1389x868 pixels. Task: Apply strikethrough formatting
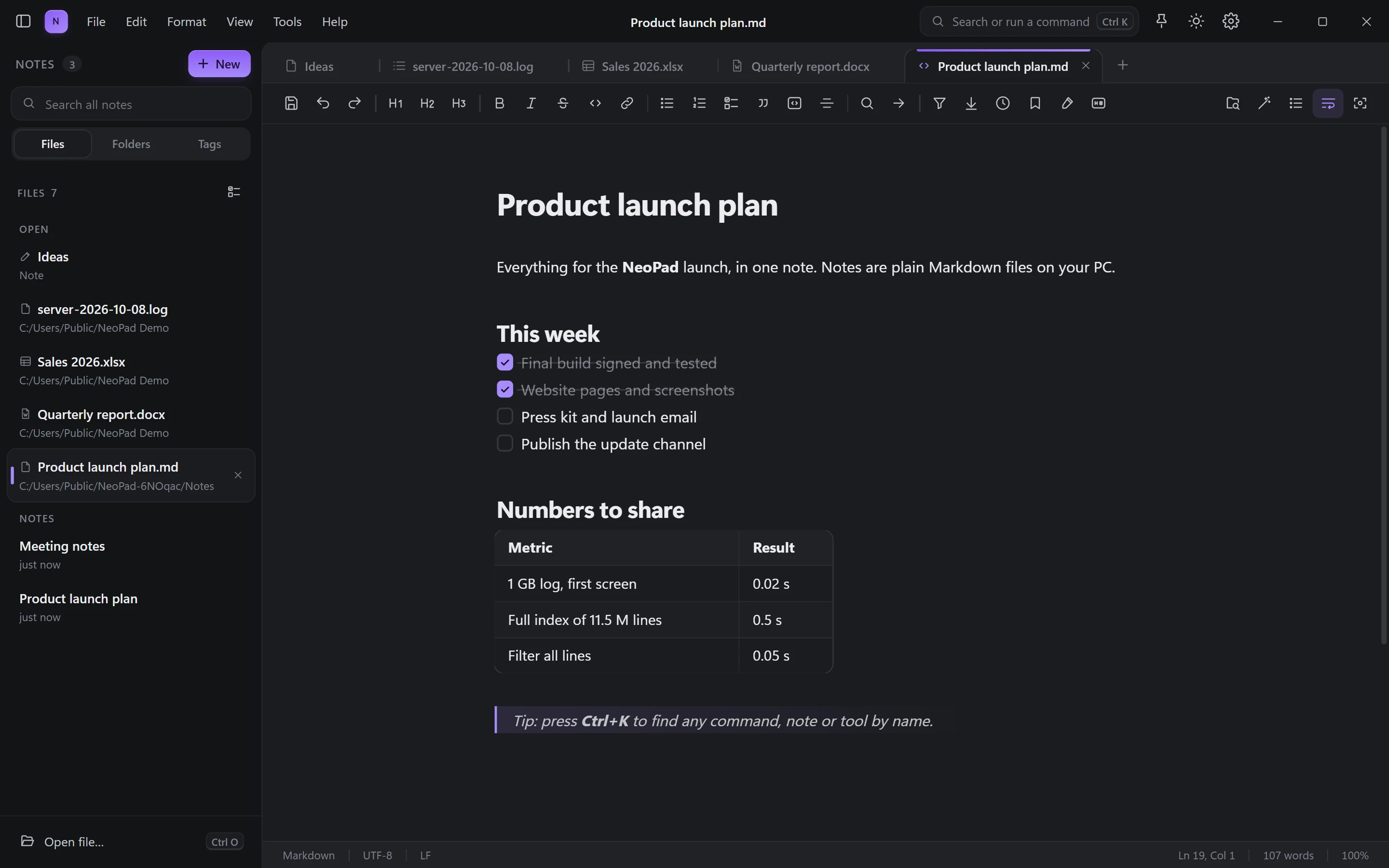563,103
